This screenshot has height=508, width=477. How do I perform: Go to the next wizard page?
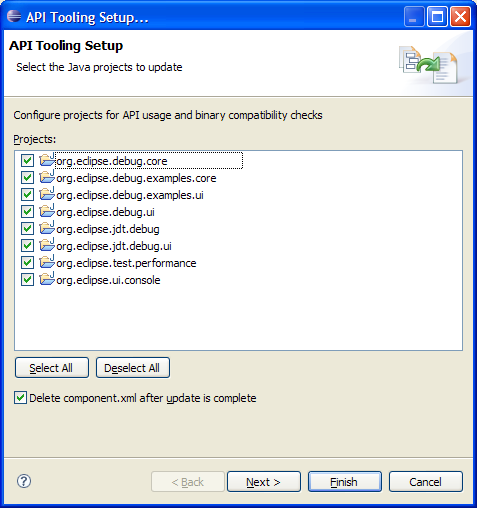coord(264,482)
